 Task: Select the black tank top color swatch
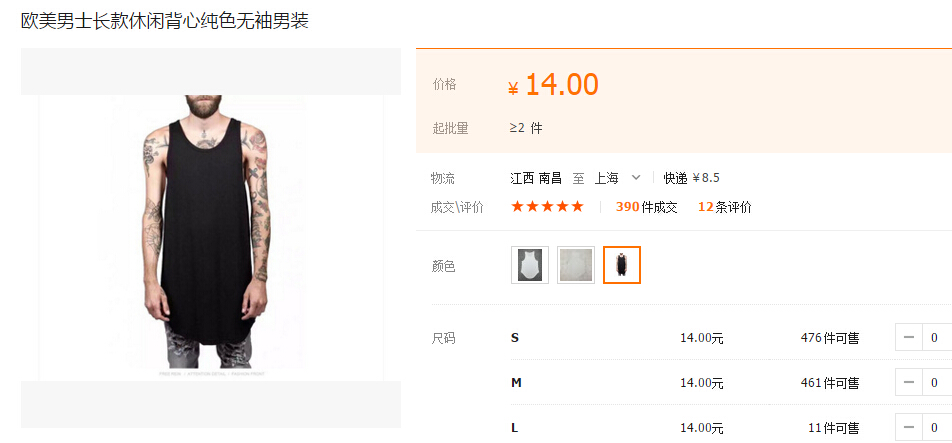pyautogui.click(x=622, y=265)
